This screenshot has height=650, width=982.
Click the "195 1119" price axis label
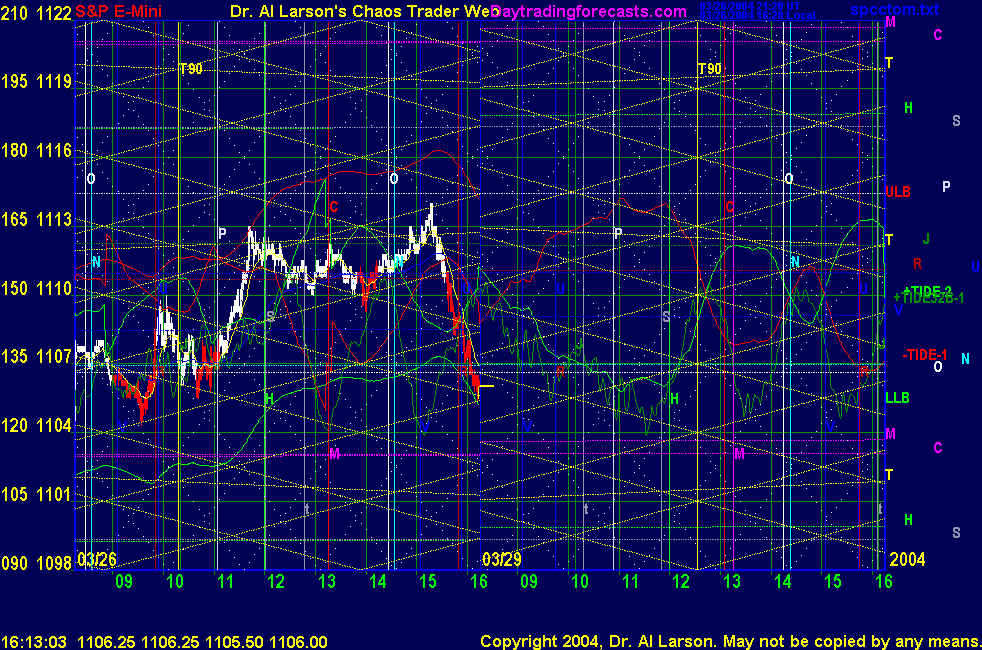36,81
